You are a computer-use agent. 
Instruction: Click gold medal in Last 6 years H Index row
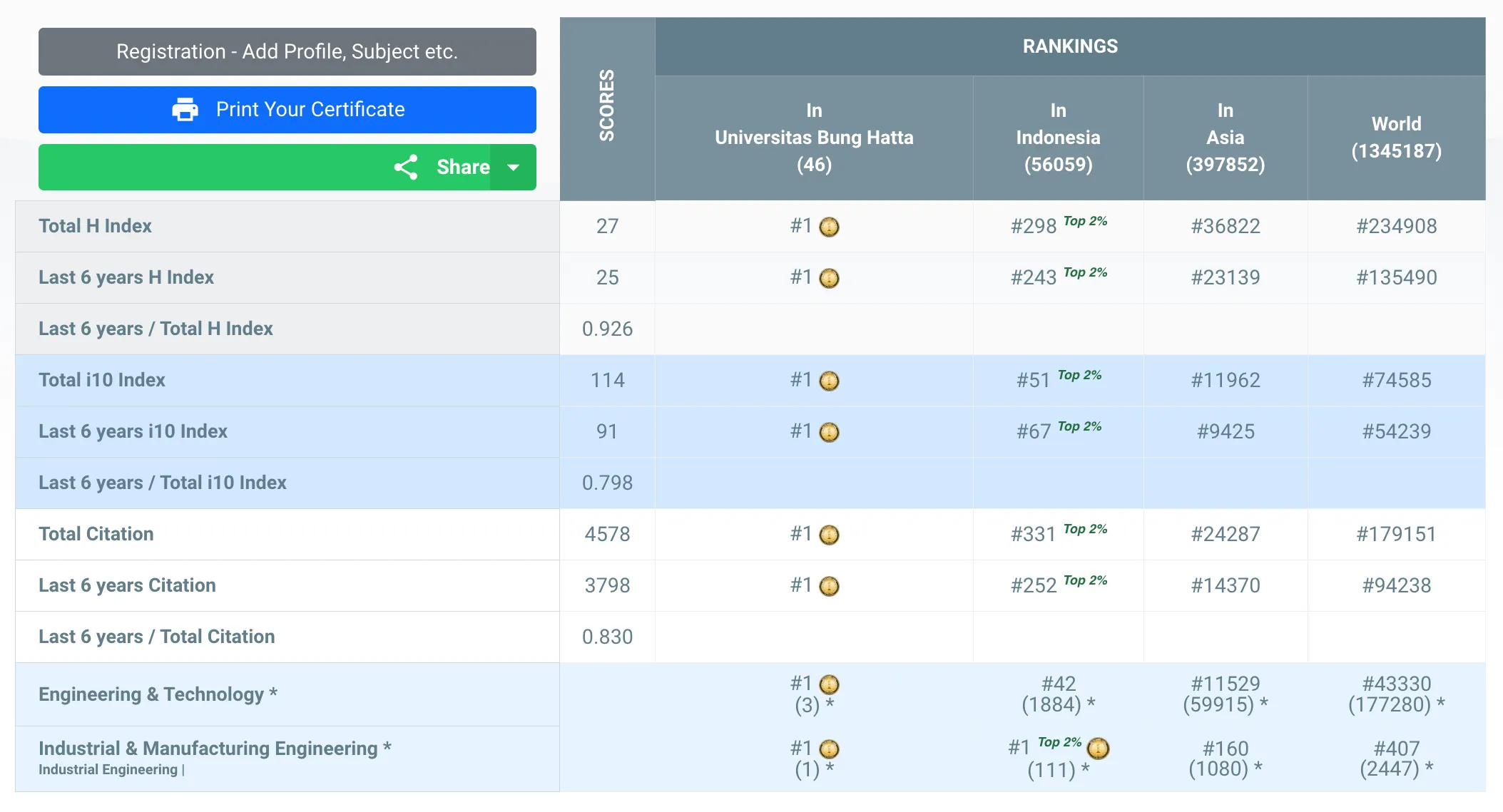click(x=829, y=278)
